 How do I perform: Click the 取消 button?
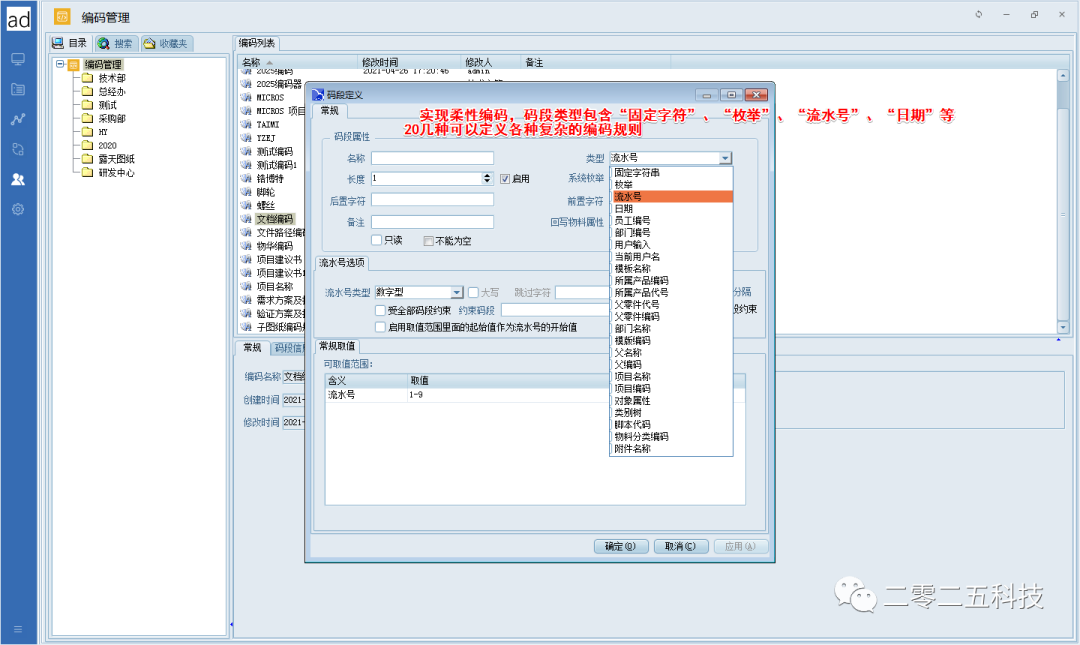[x=681, y=547]
